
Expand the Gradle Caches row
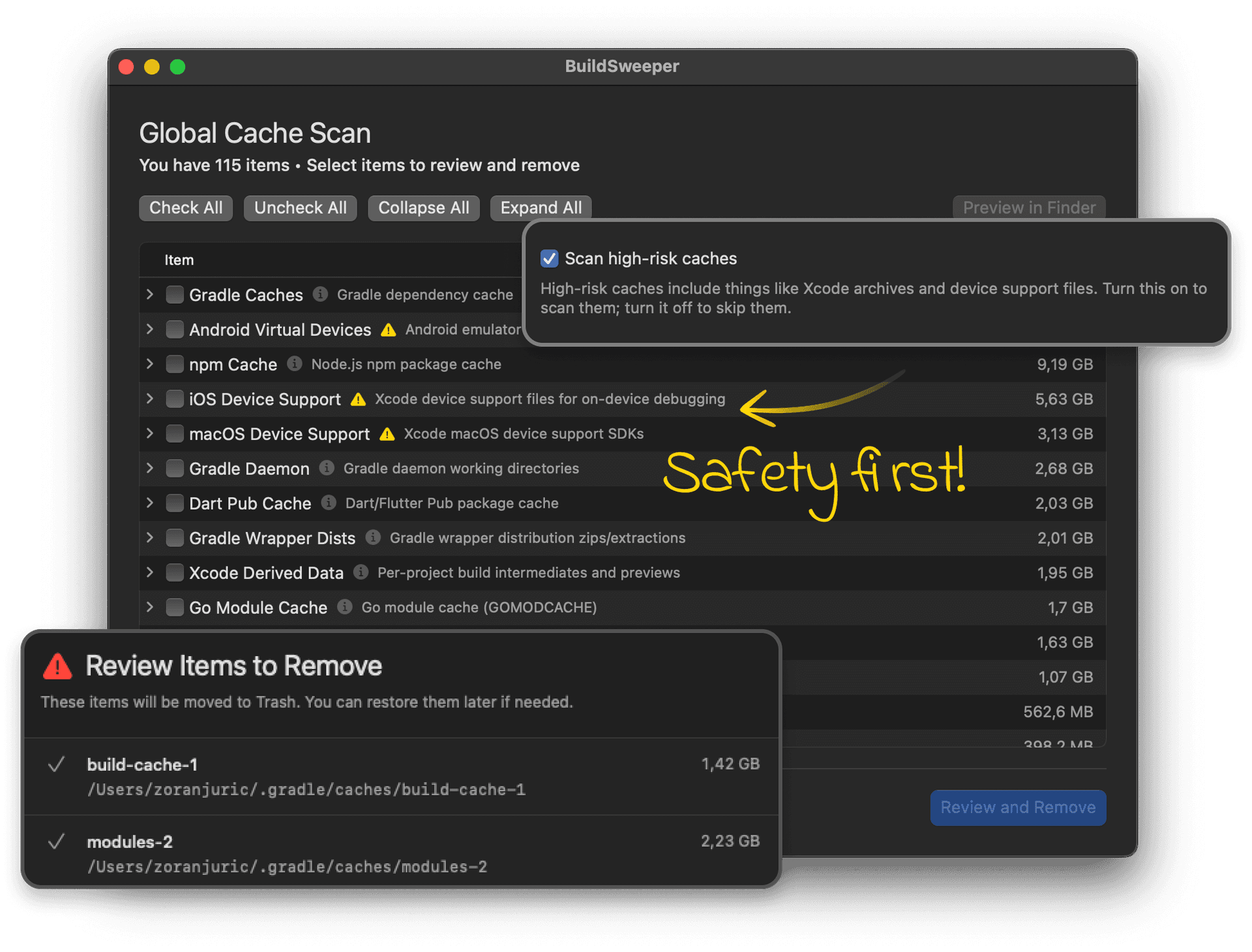point(150,294)
